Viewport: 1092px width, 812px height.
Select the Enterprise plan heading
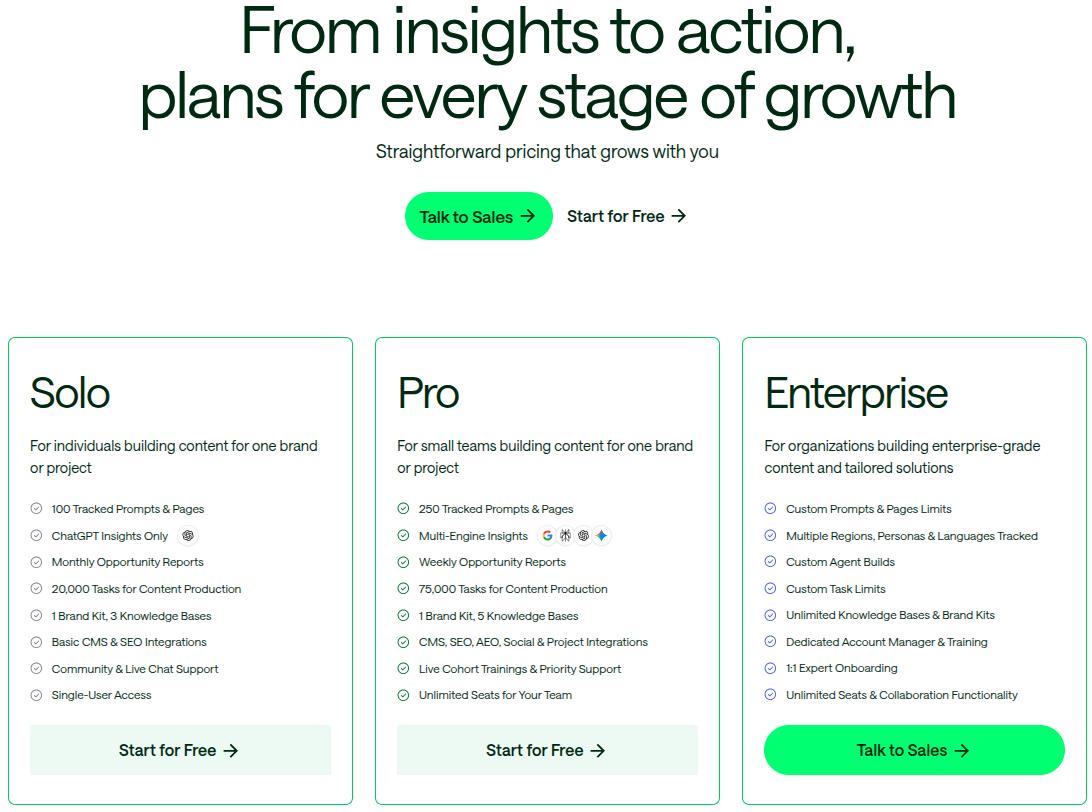tap(856, 393)
